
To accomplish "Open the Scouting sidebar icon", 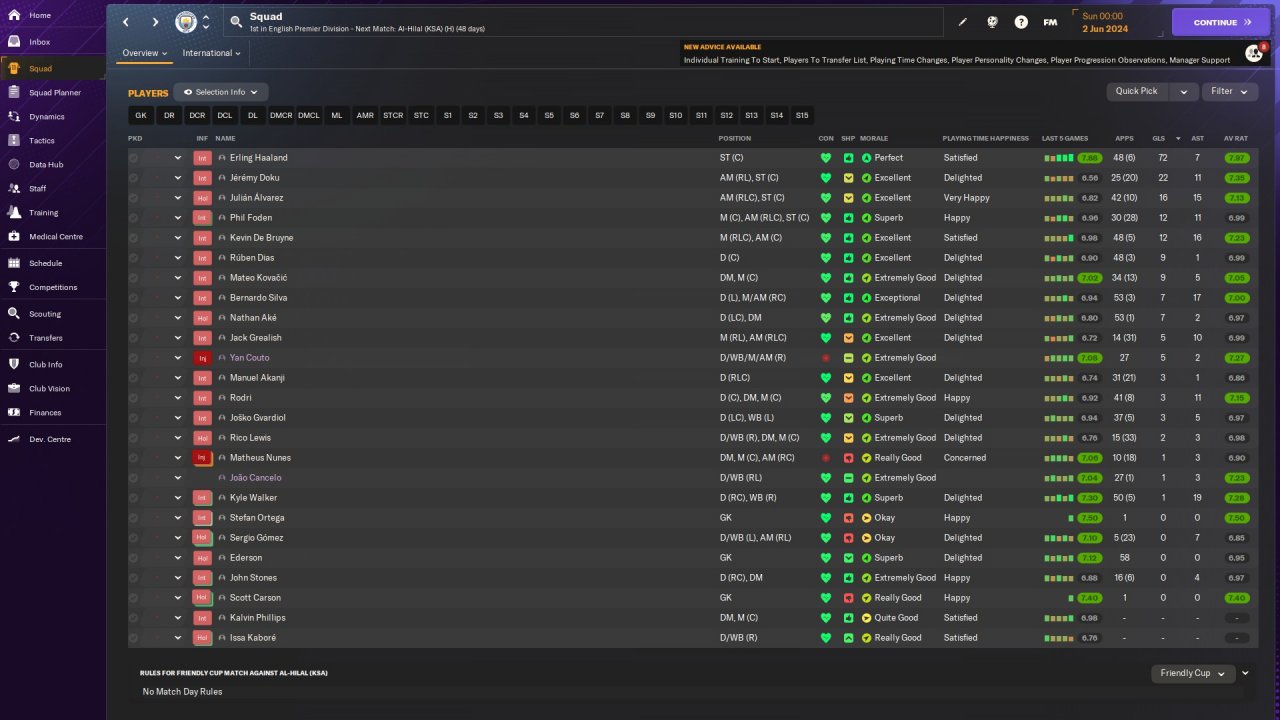I will coord(14,314).
